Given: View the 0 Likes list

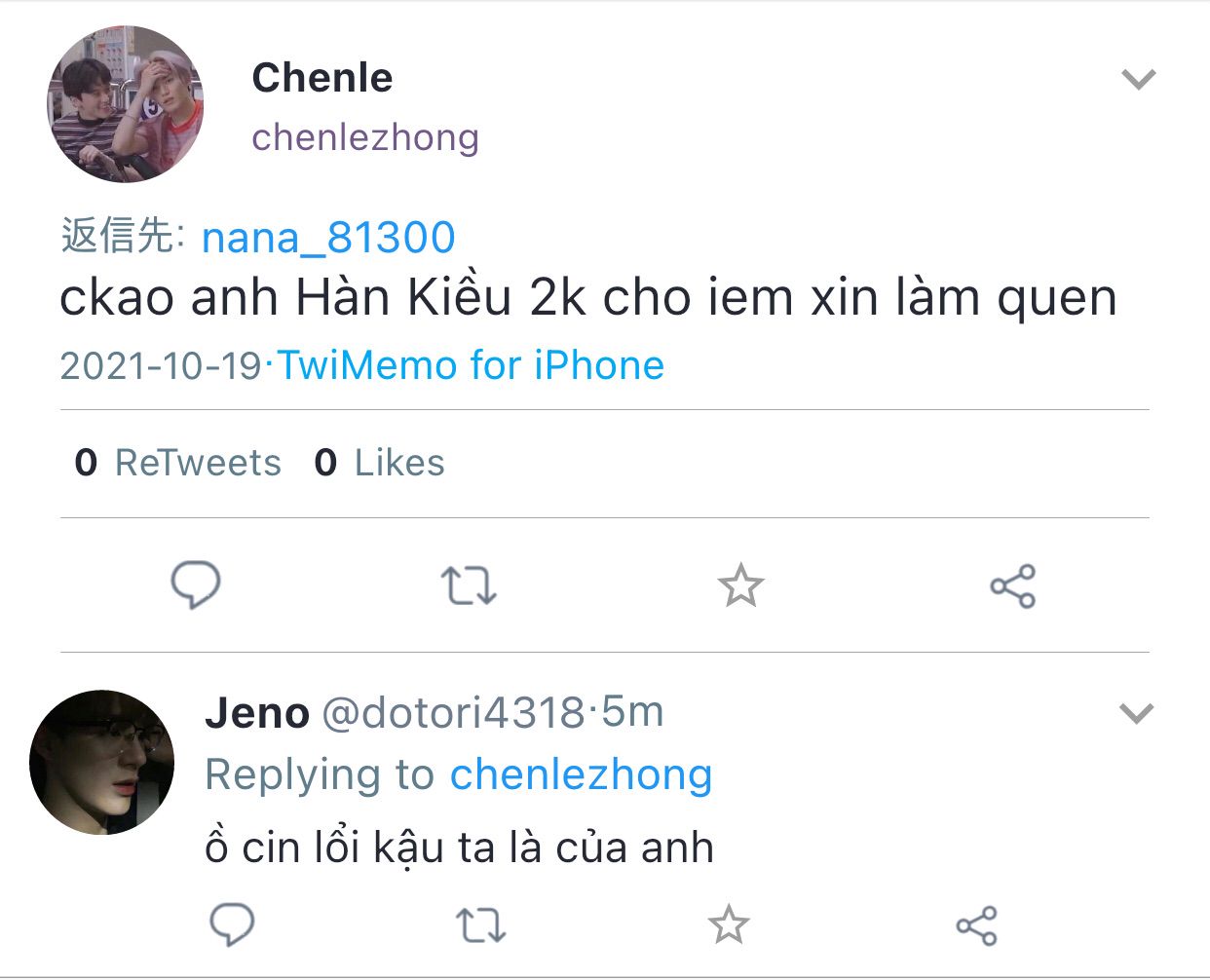Looking at the screenshot, I should click(379, 463).
